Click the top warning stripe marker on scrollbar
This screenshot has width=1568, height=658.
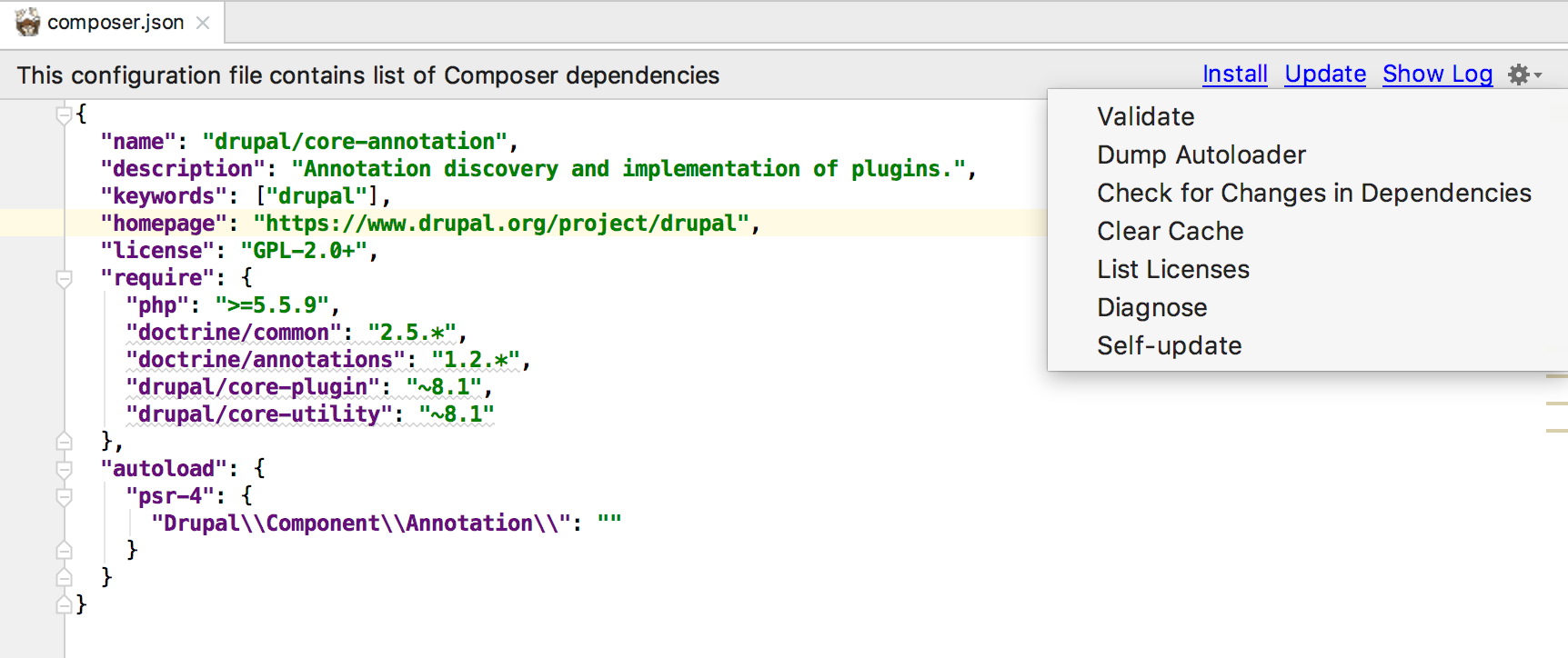point(1556,375)
